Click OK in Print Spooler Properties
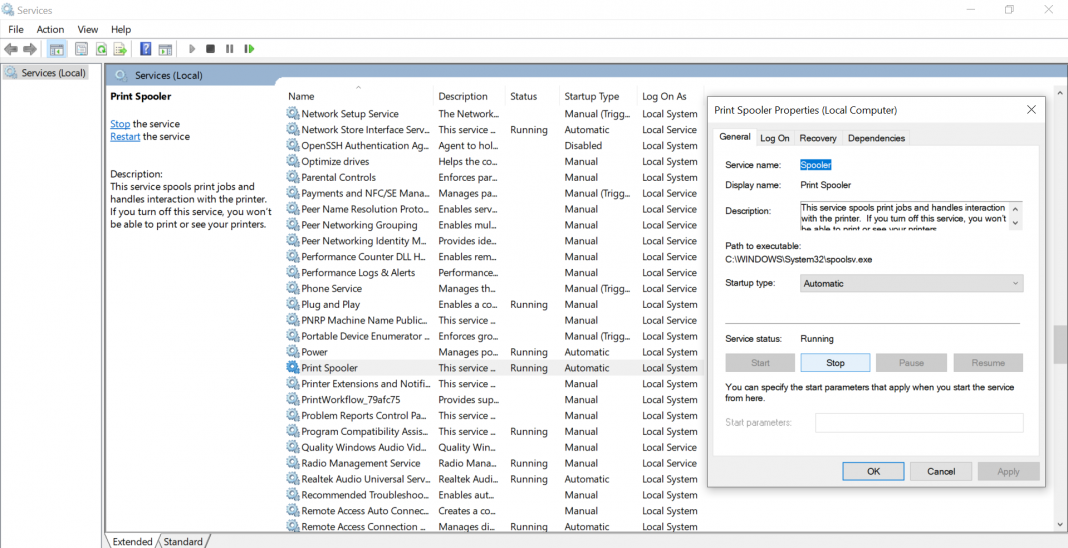 [873, 471]
